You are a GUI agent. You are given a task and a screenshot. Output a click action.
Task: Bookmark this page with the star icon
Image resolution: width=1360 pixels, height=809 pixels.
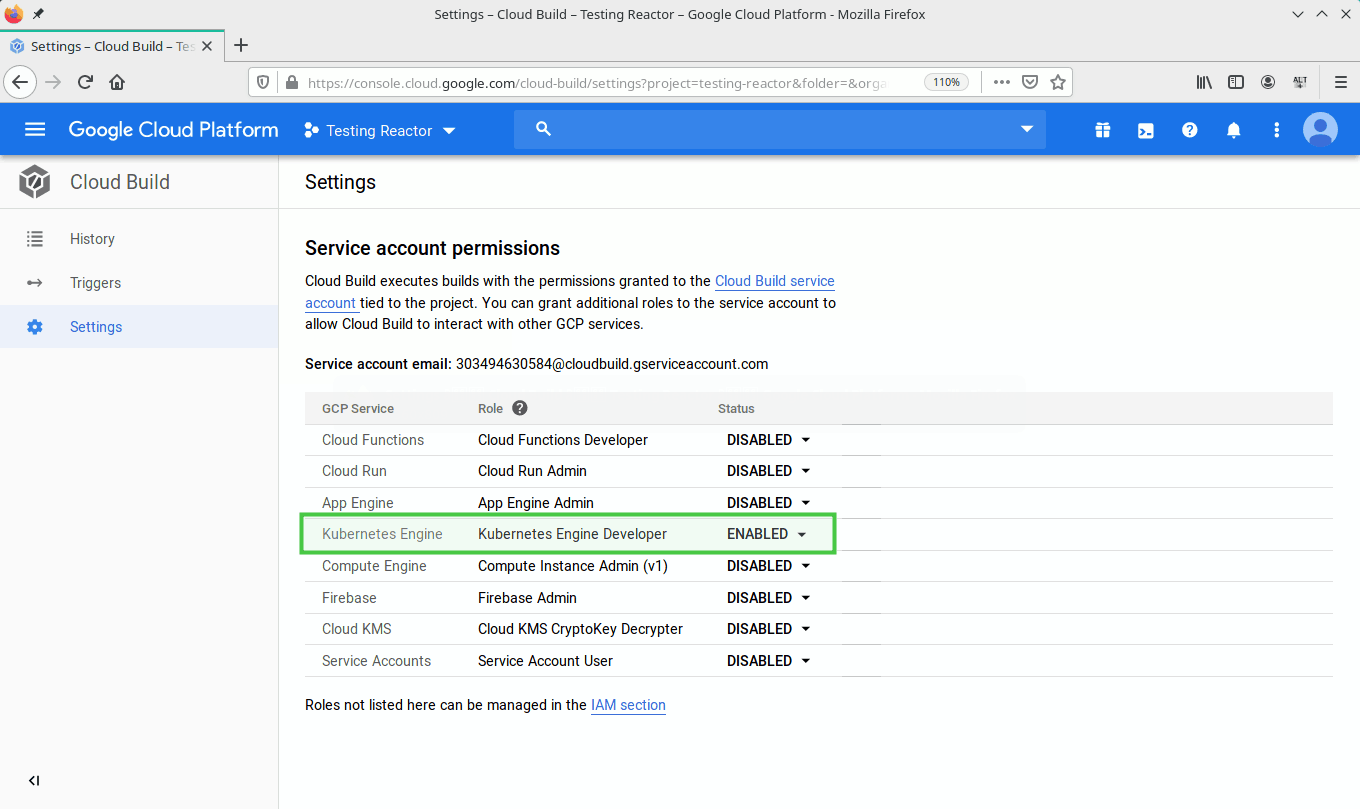1057,82
